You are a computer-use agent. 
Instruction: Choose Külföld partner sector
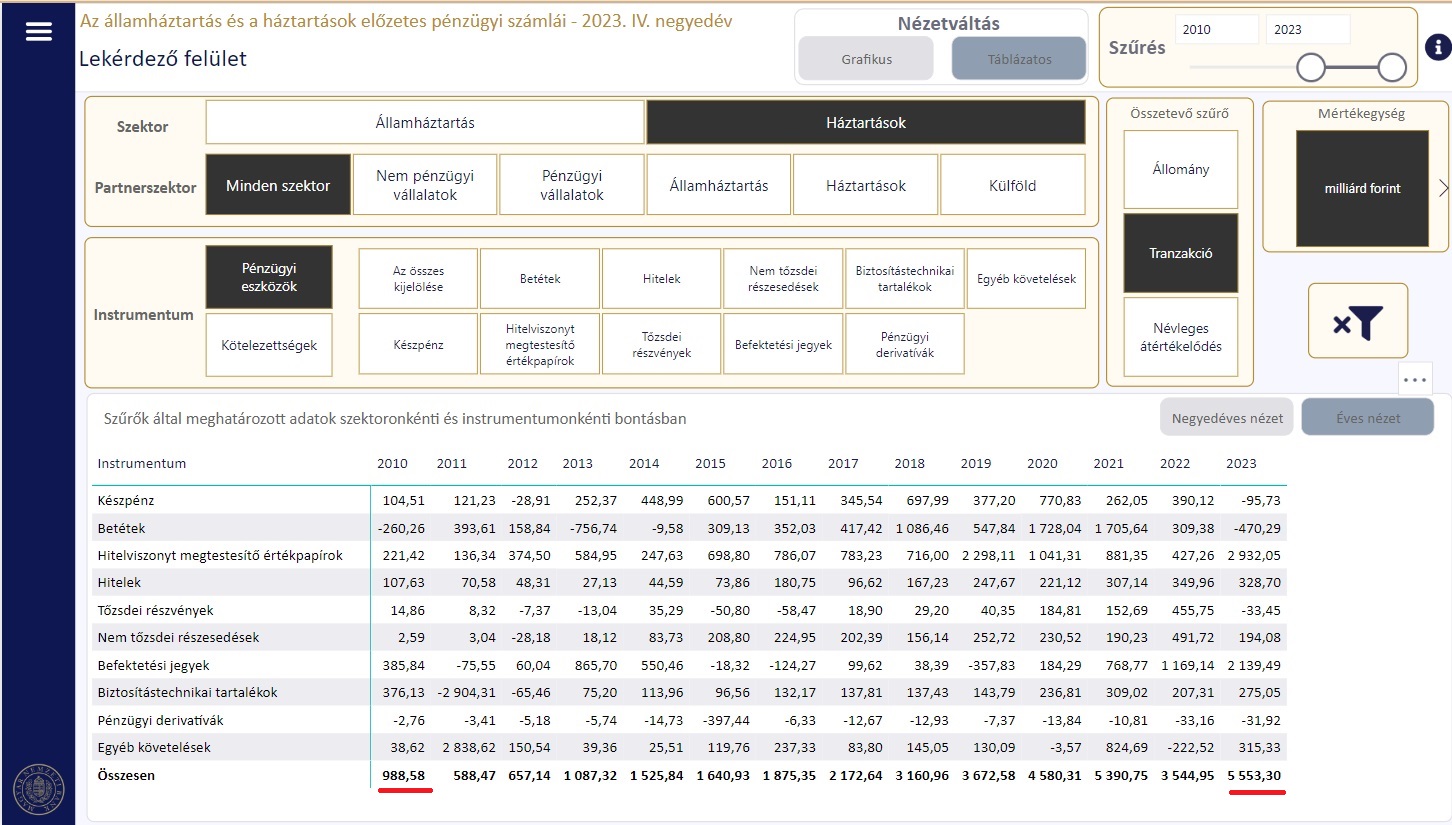tap(1013, 185)
